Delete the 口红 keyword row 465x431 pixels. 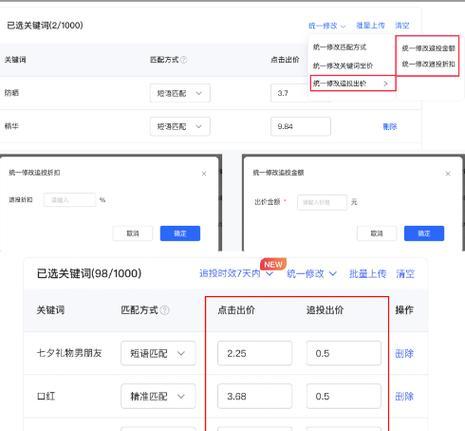coord(404,396)
